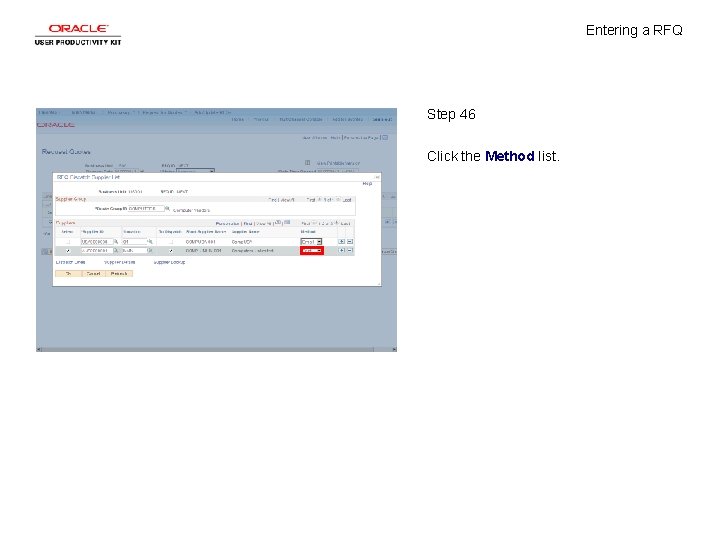
Task: Add a row using the first row's plus icon
Action: 342,242
